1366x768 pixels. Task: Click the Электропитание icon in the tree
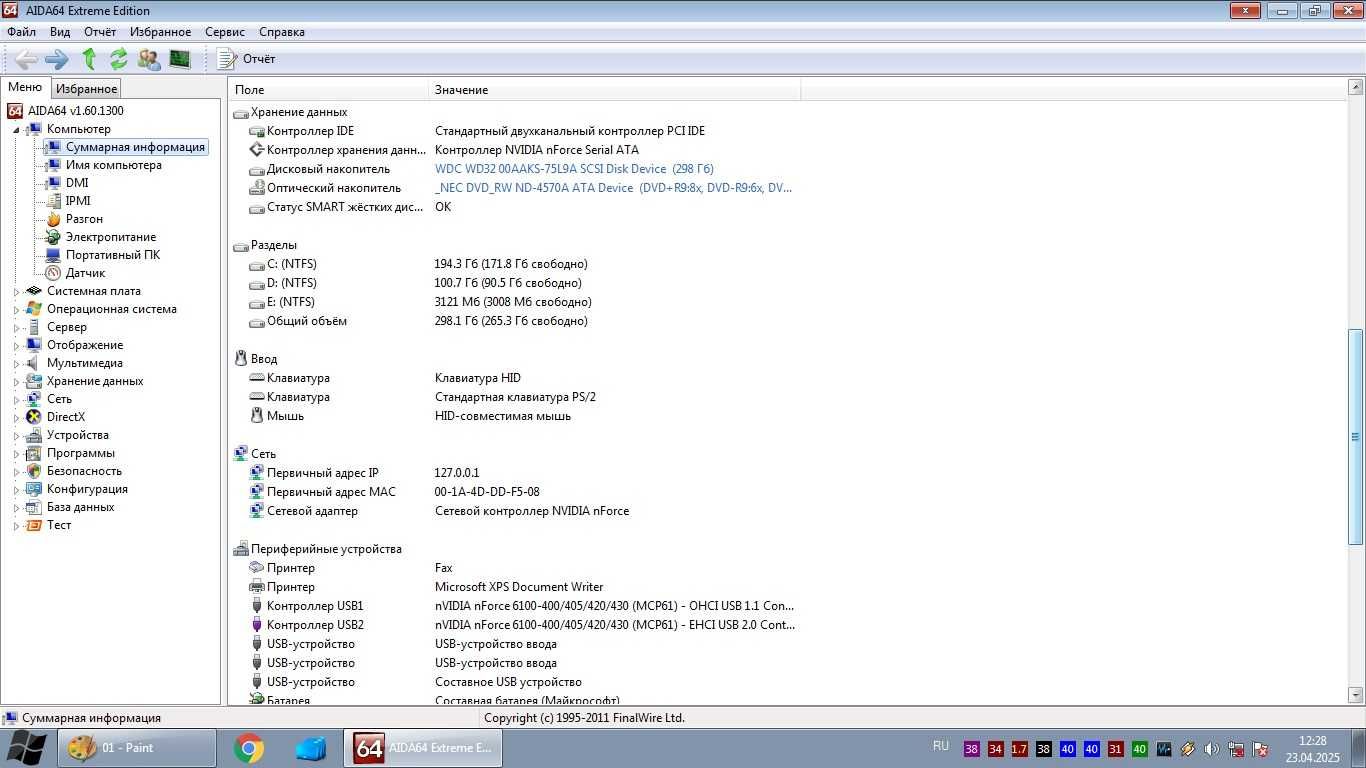[53, 237]
